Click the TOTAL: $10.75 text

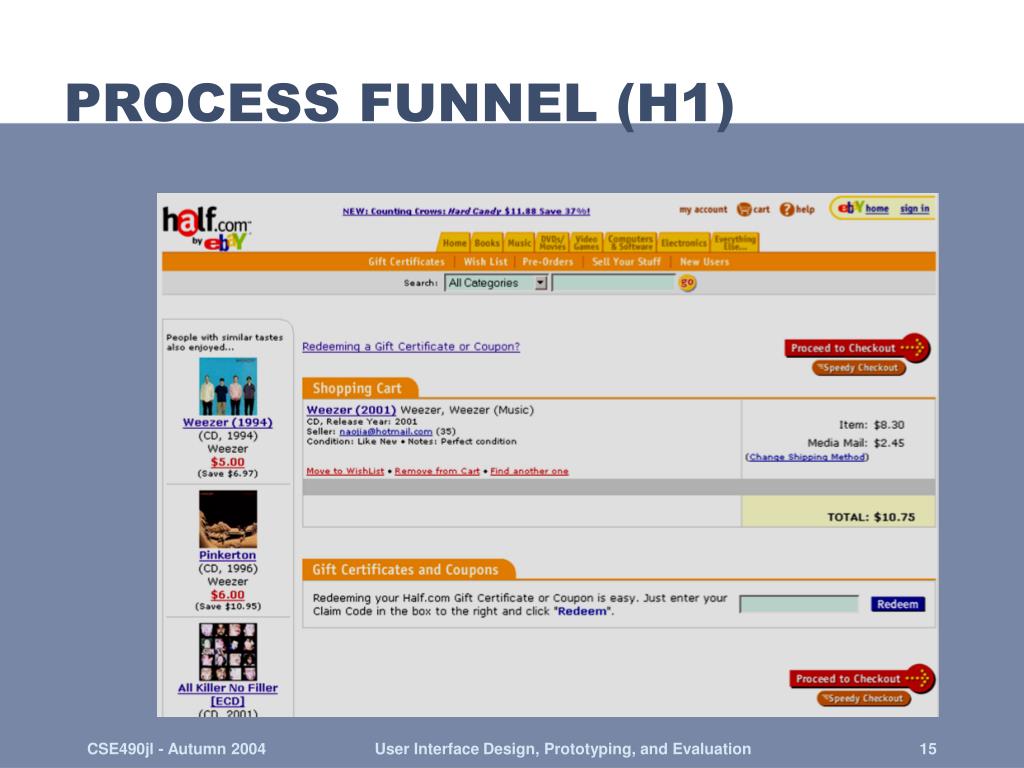[x=871, y=517]
